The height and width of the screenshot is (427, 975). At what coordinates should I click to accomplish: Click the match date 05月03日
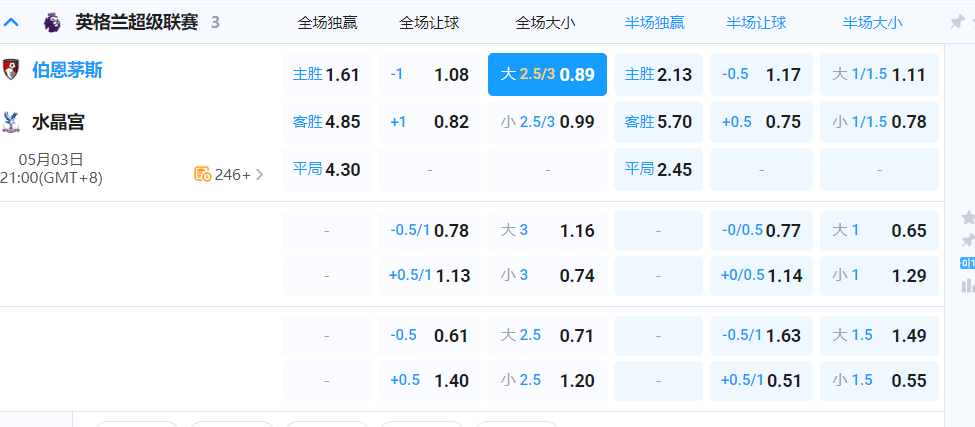coord(51,160)
